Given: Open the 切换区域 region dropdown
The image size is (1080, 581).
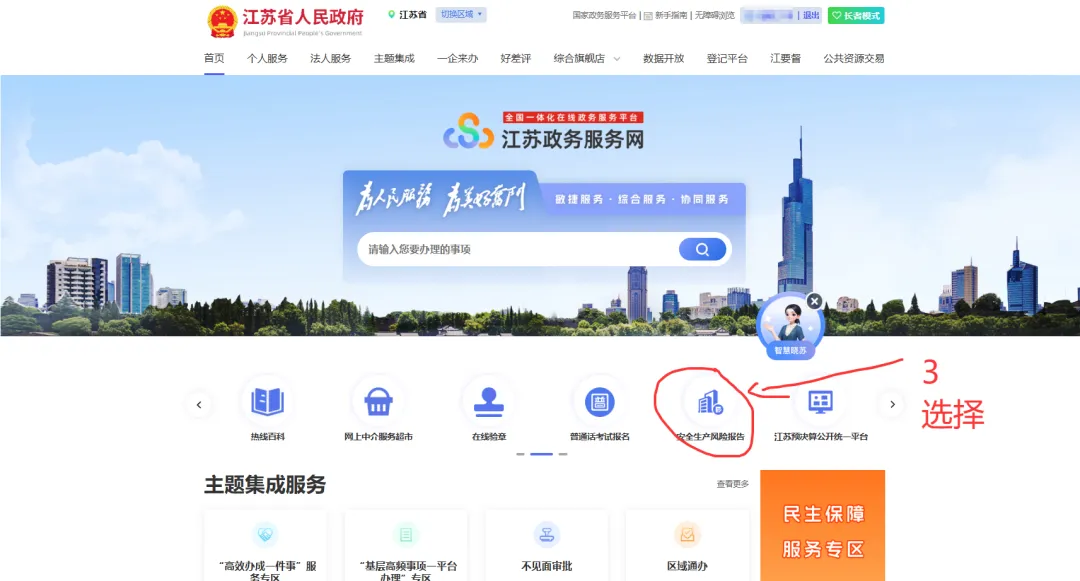Looking at the screenshot, I should [x=461, y=14].
